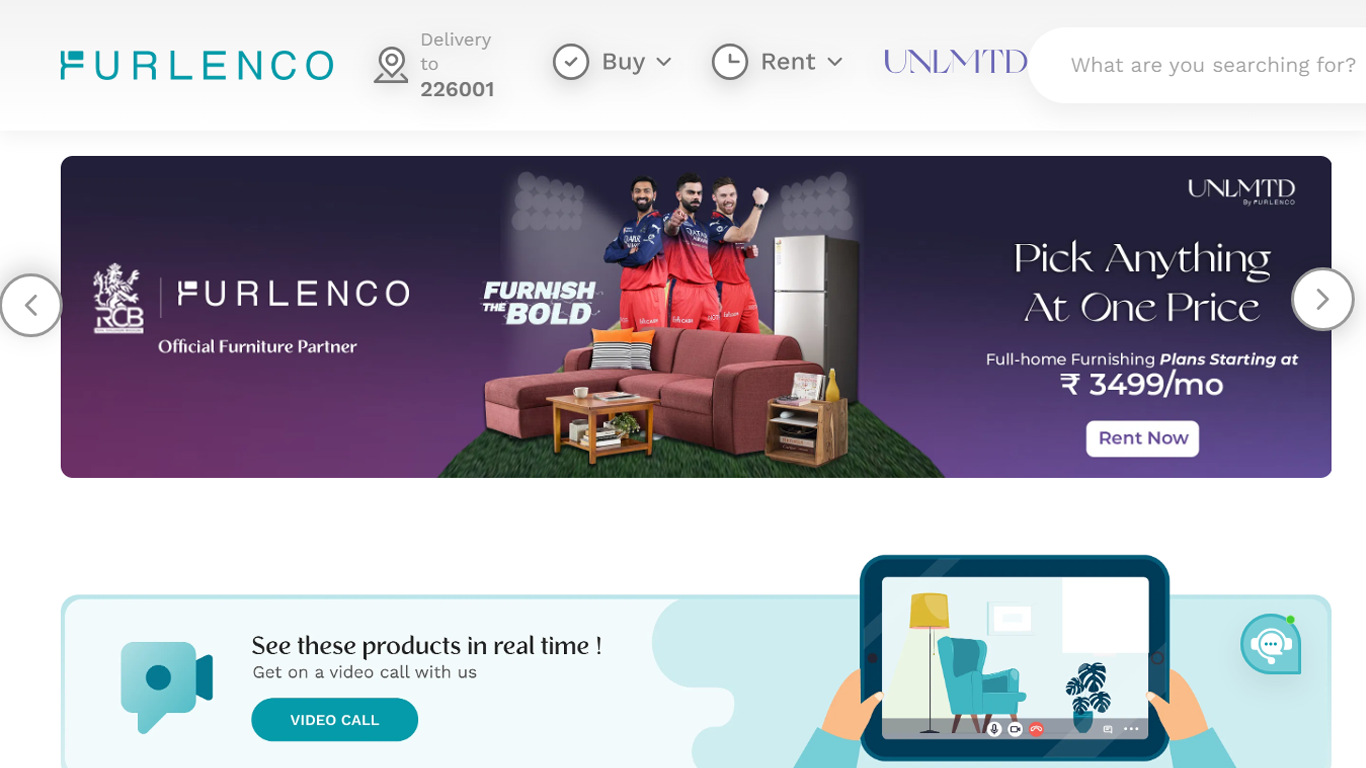Click the Buy checkmark circle icon
1366x768 pixels.
[x=571, y=62]
